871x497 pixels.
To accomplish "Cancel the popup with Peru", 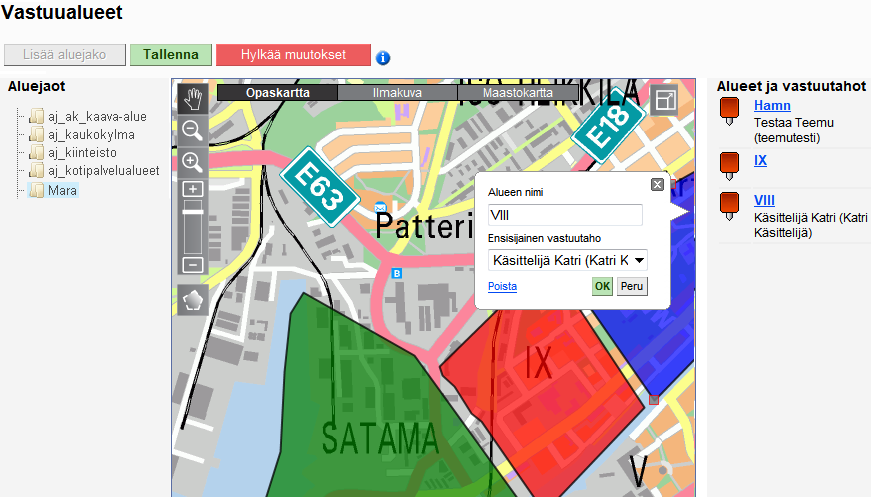I will 632,287.
